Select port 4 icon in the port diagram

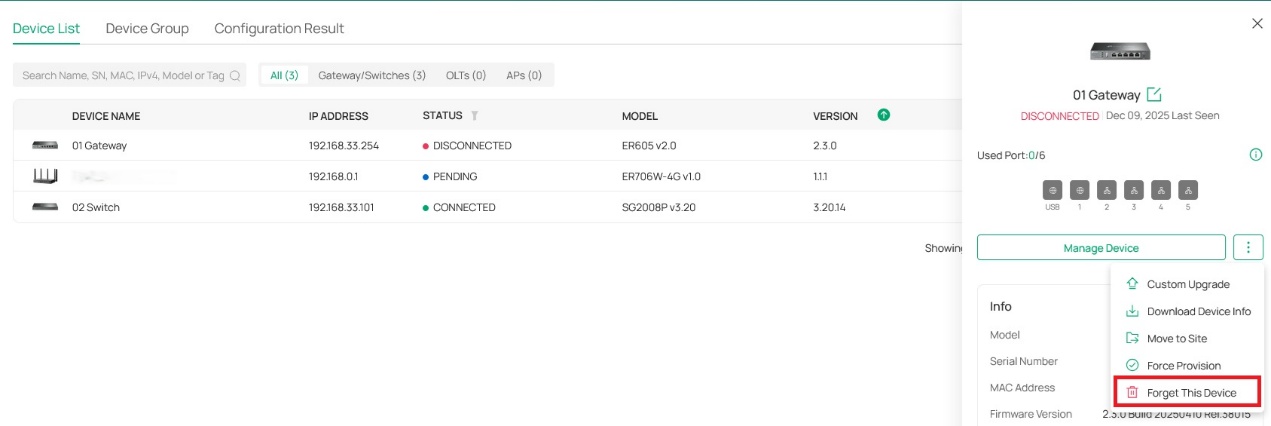click(x=1161, y=190)
